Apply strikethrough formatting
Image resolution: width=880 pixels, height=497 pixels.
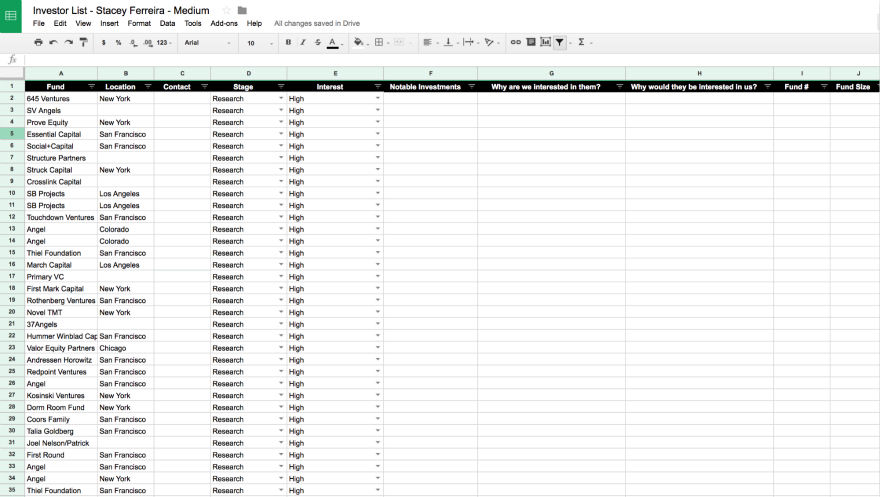[x=318, y=43]
